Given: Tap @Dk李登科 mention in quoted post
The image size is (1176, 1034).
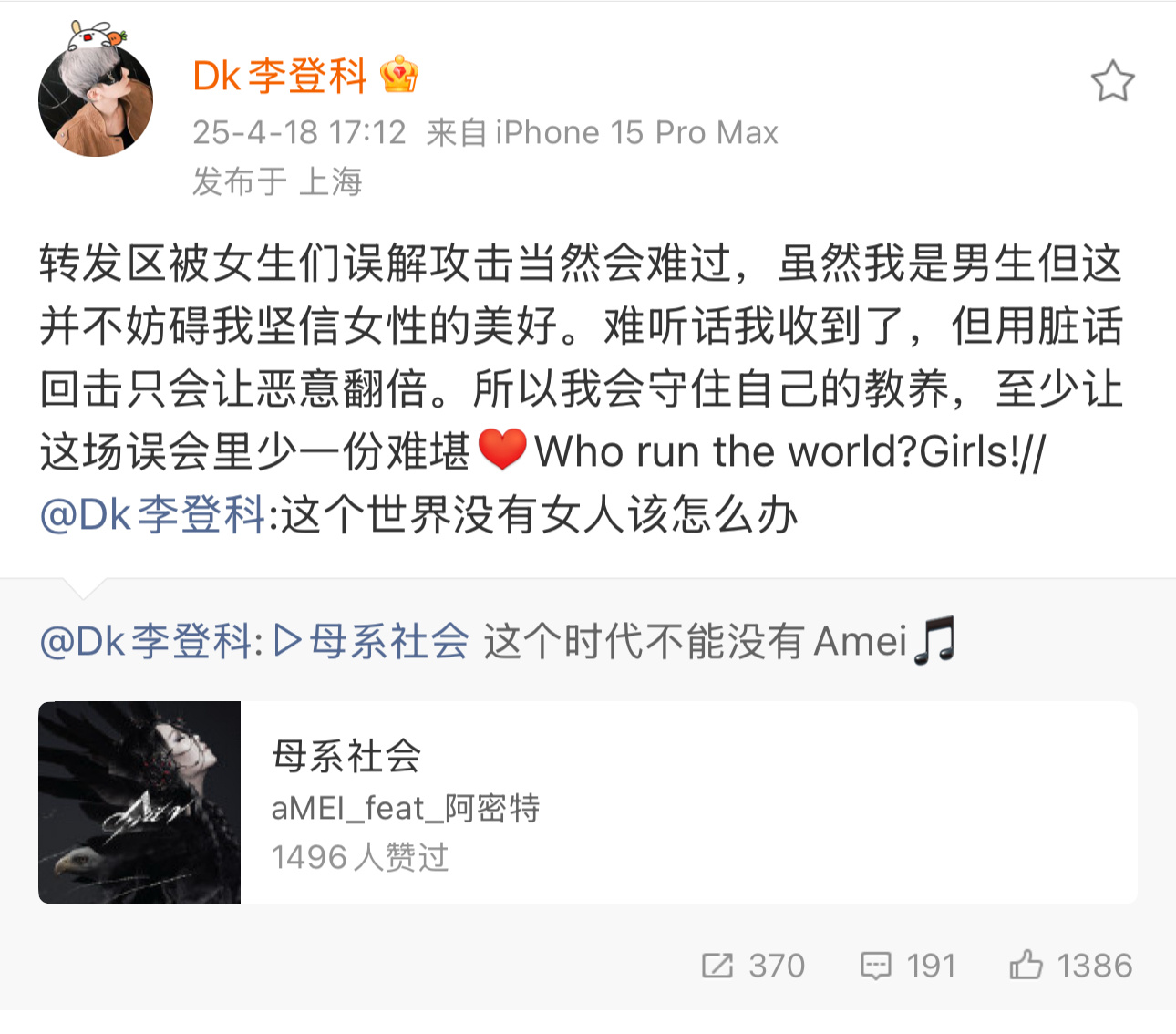Looking at the screenshot, I should (148, 641).
